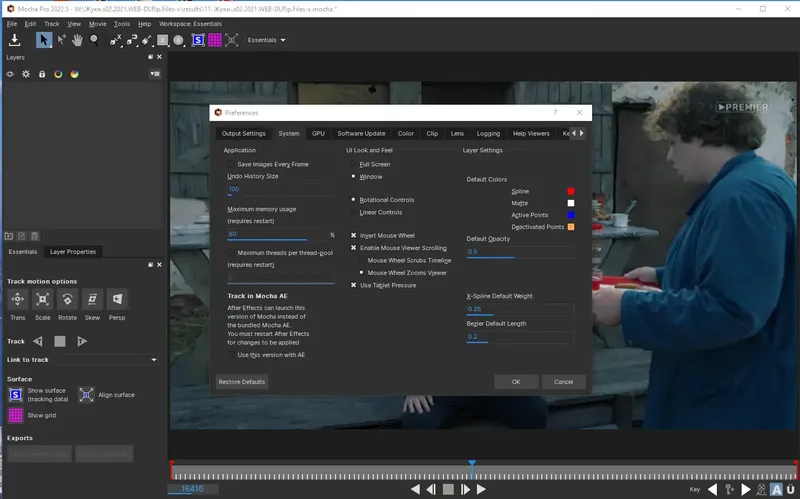800x499 pixels.
Task: Enable the Full Screen option
Action: coord(353,164)
